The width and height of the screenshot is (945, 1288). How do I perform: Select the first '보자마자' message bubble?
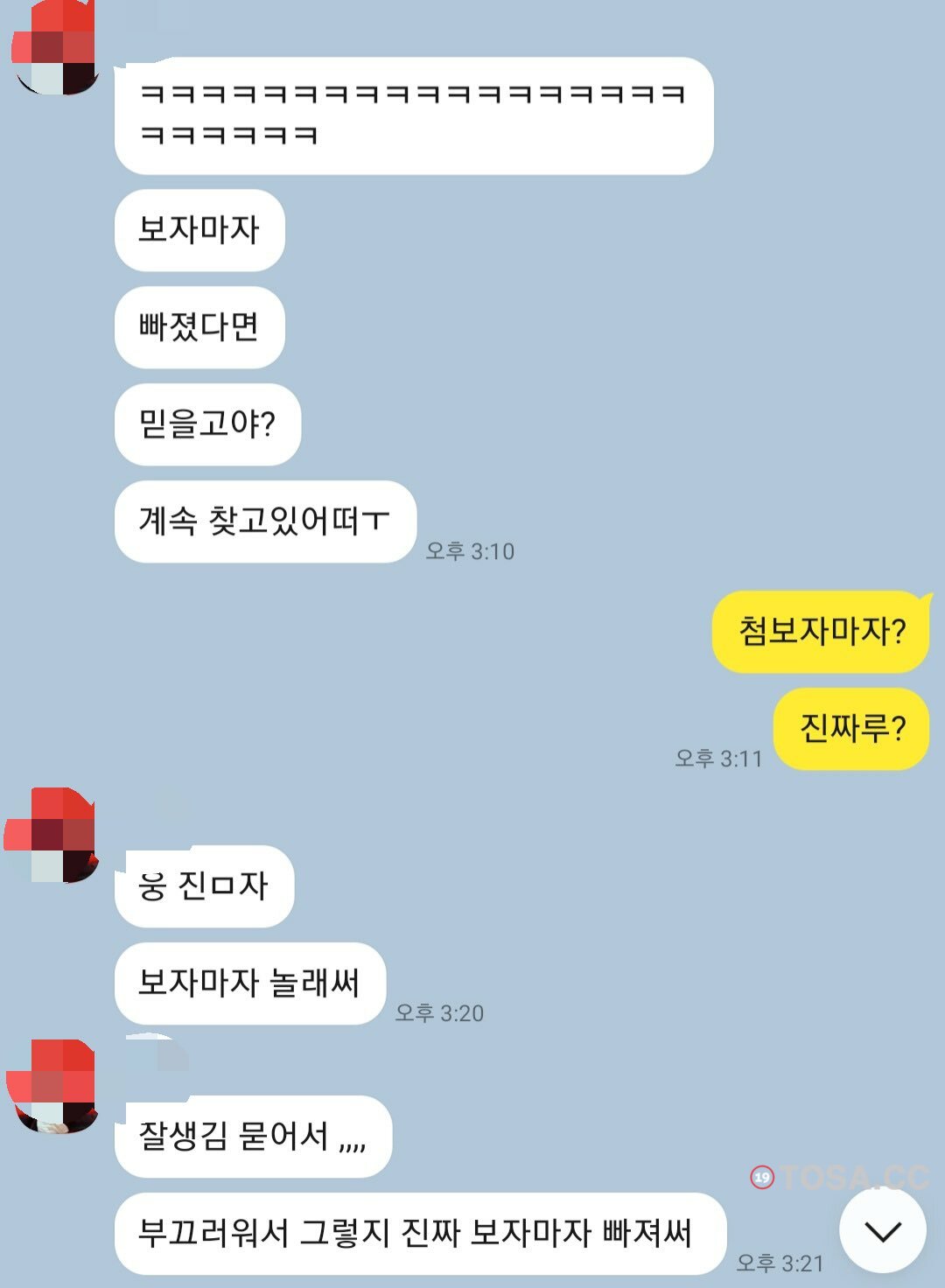199,230
